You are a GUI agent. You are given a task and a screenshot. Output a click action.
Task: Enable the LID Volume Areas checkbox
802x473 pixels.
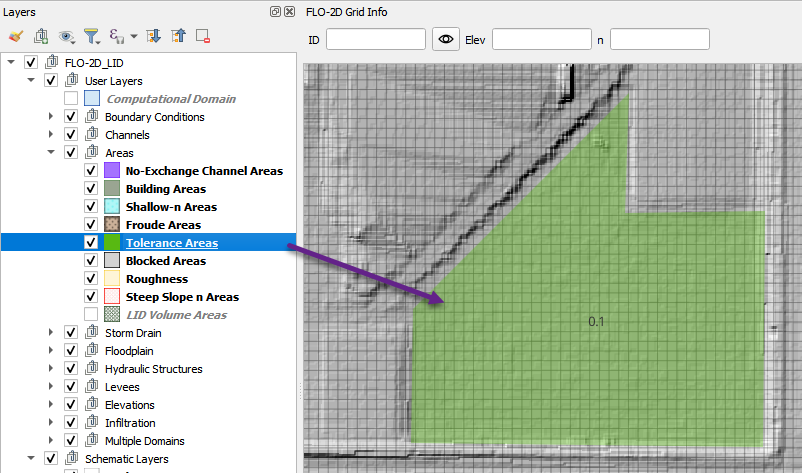pos(91,315)
